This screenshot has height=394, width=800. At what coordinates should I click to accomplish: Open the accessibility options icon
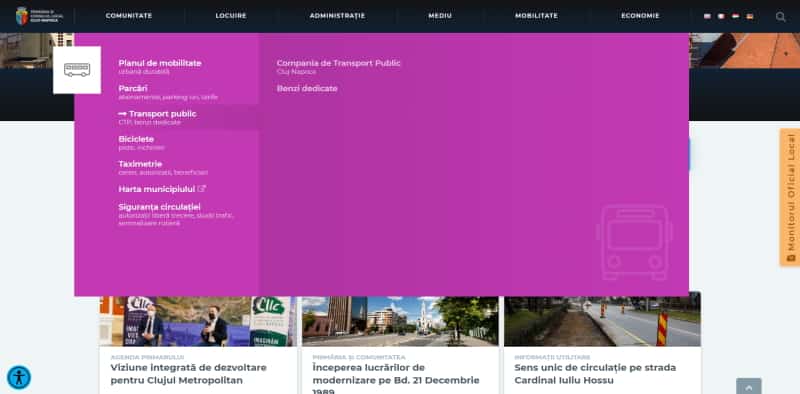pos(19,377)
